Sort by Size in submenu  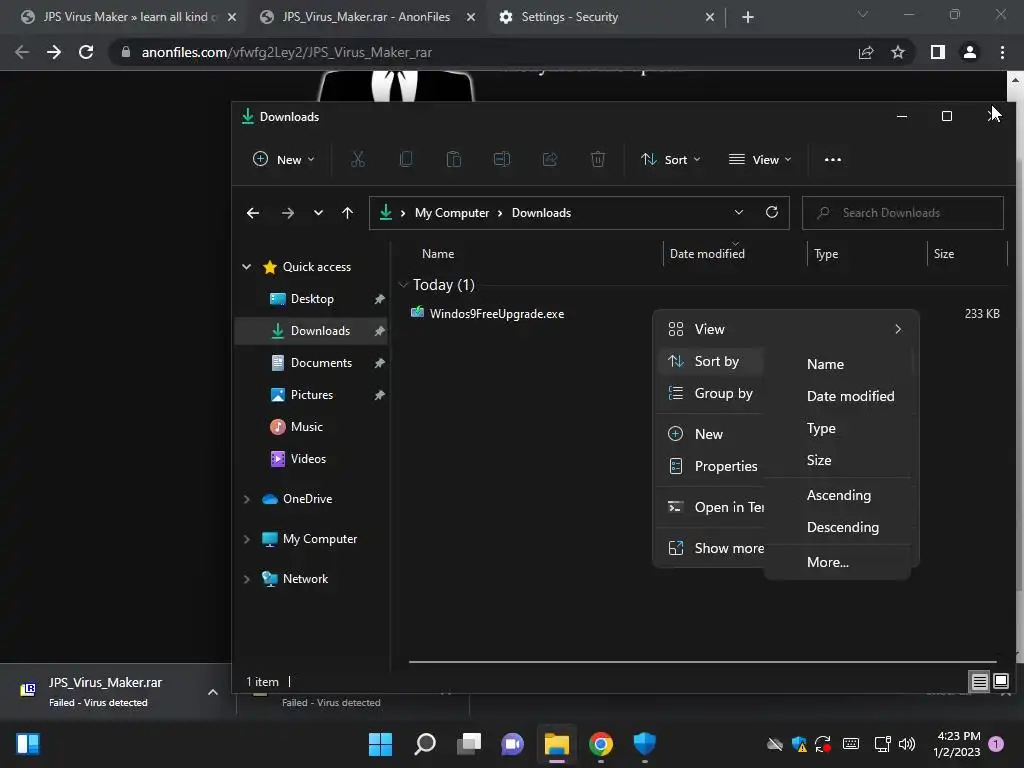click(x=819, y=460)
